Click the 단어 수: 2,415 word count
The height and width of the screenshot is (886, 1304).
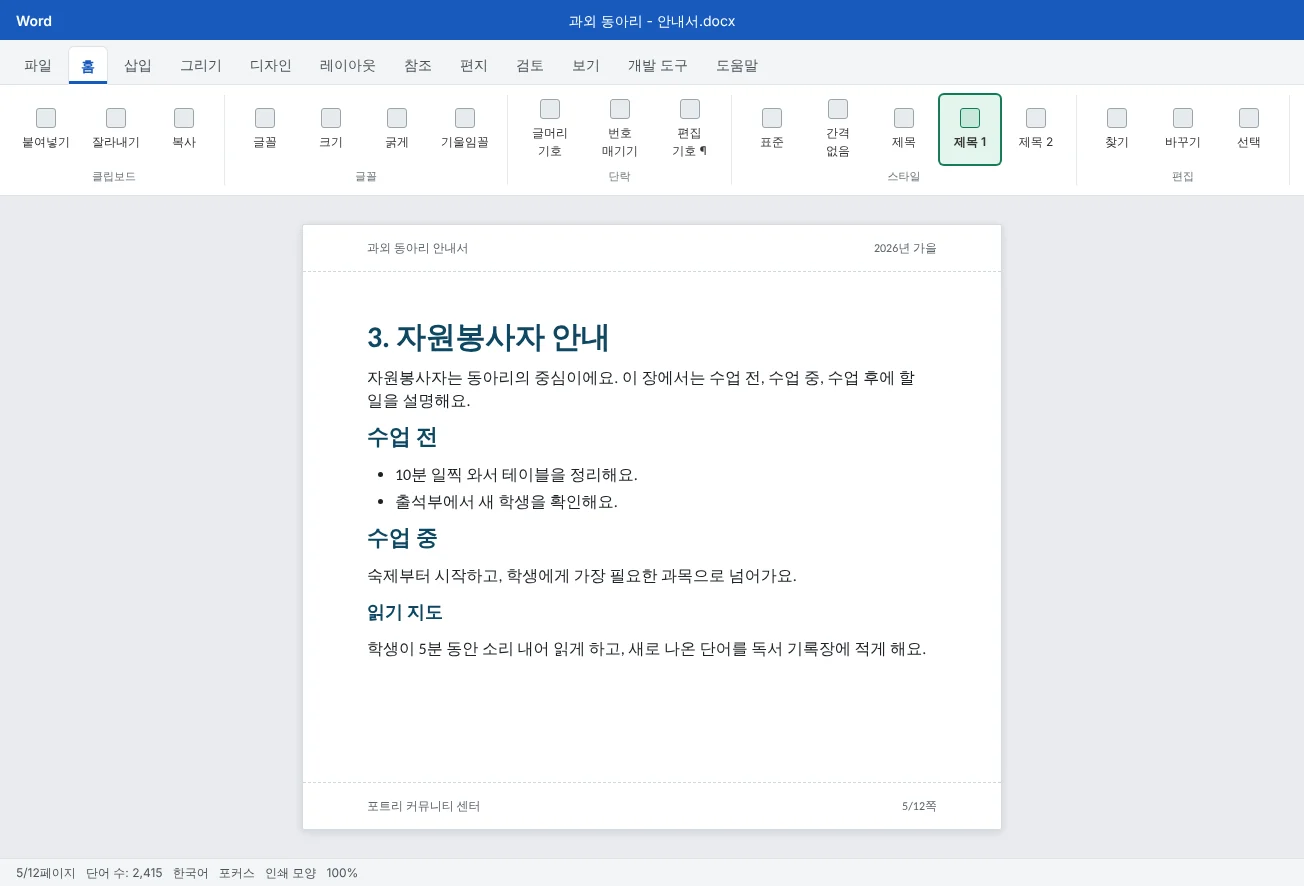124,873
